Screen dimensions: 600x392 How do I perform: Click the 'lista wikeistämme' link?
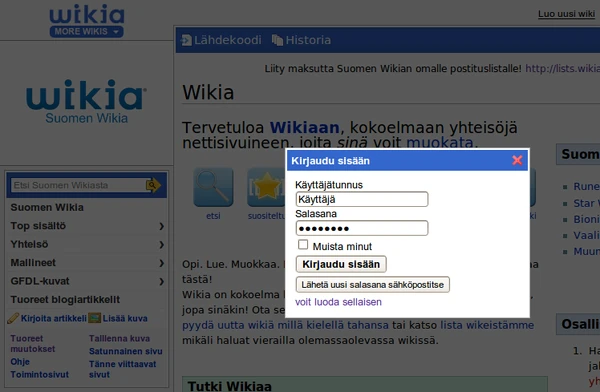click(487, 325)
